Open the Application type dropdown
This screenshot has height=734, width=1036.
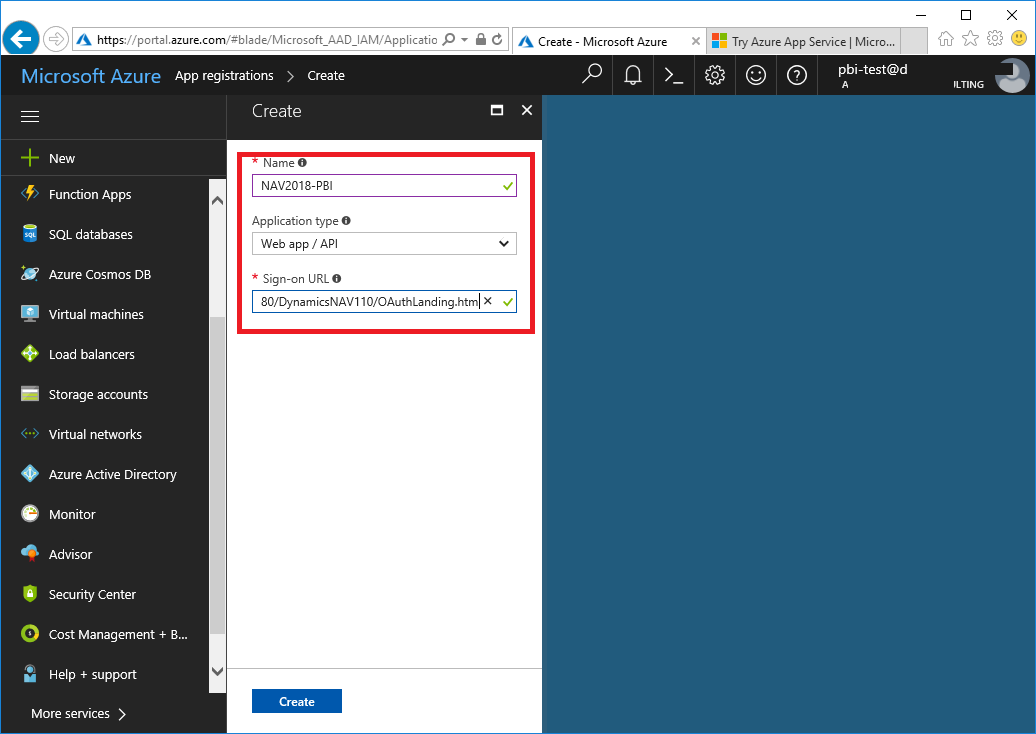384,244
